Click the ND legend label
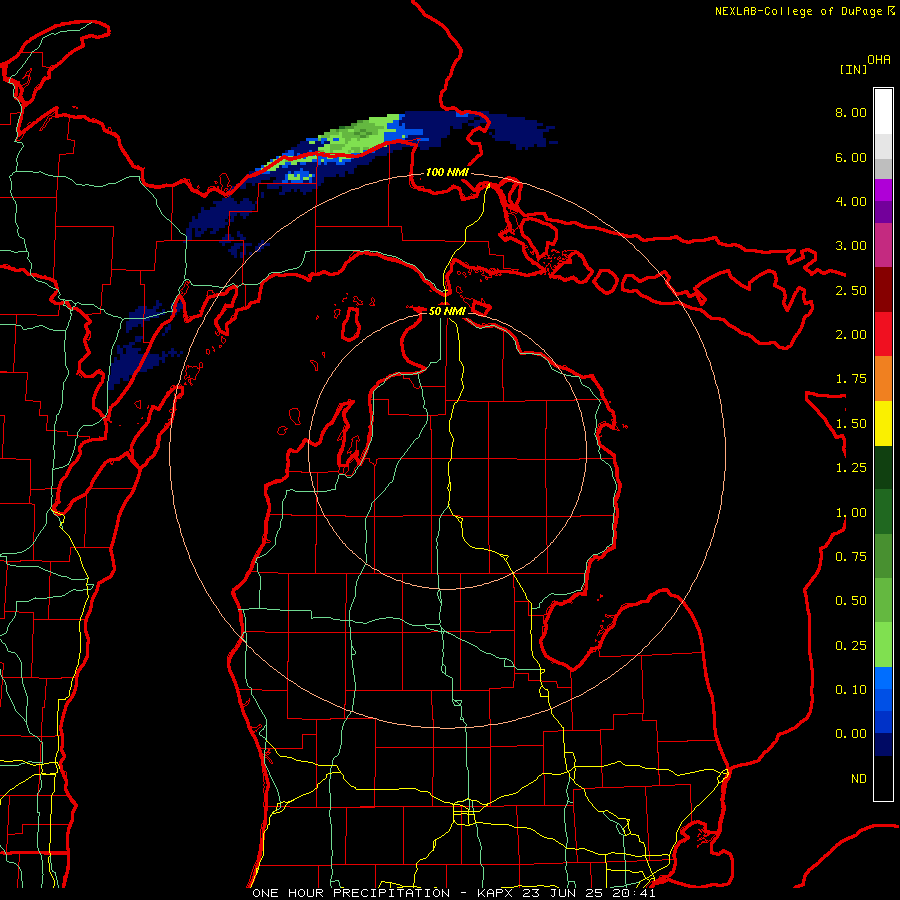900x900 pixels. click(859, 779)
